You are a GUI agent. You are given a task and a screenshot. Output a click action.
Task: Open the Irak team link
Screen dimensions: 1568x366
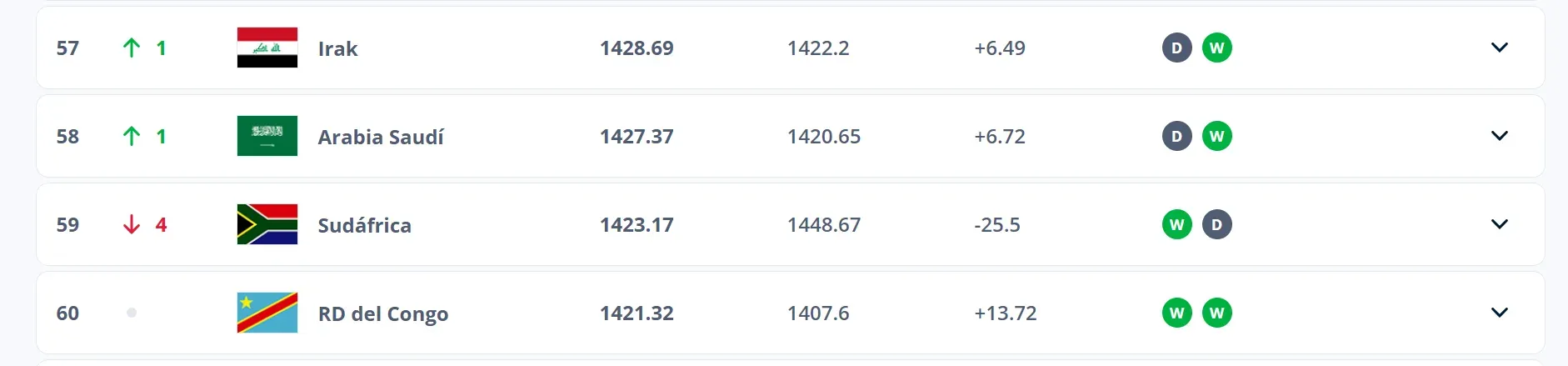337,48
